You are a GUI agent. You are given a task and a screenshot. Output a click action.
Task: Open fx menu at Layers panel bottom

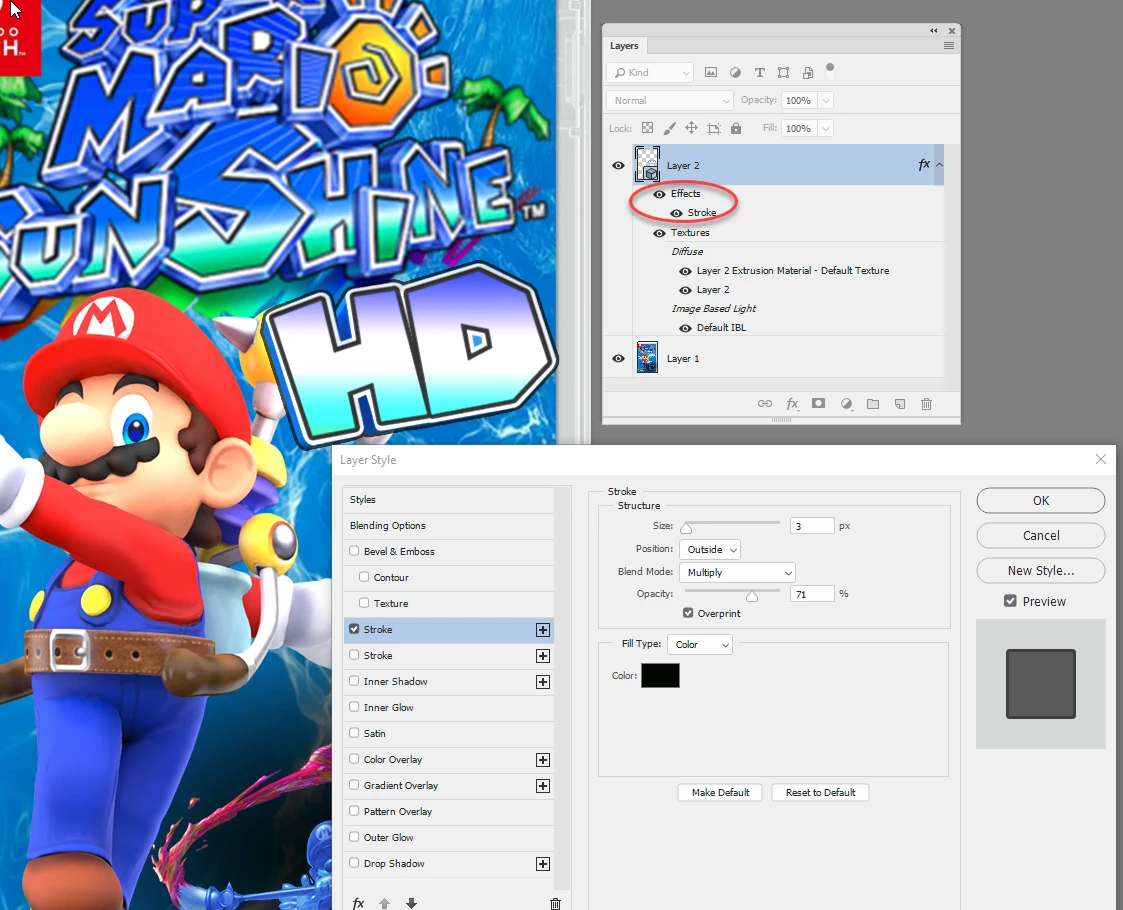point(792,404)
